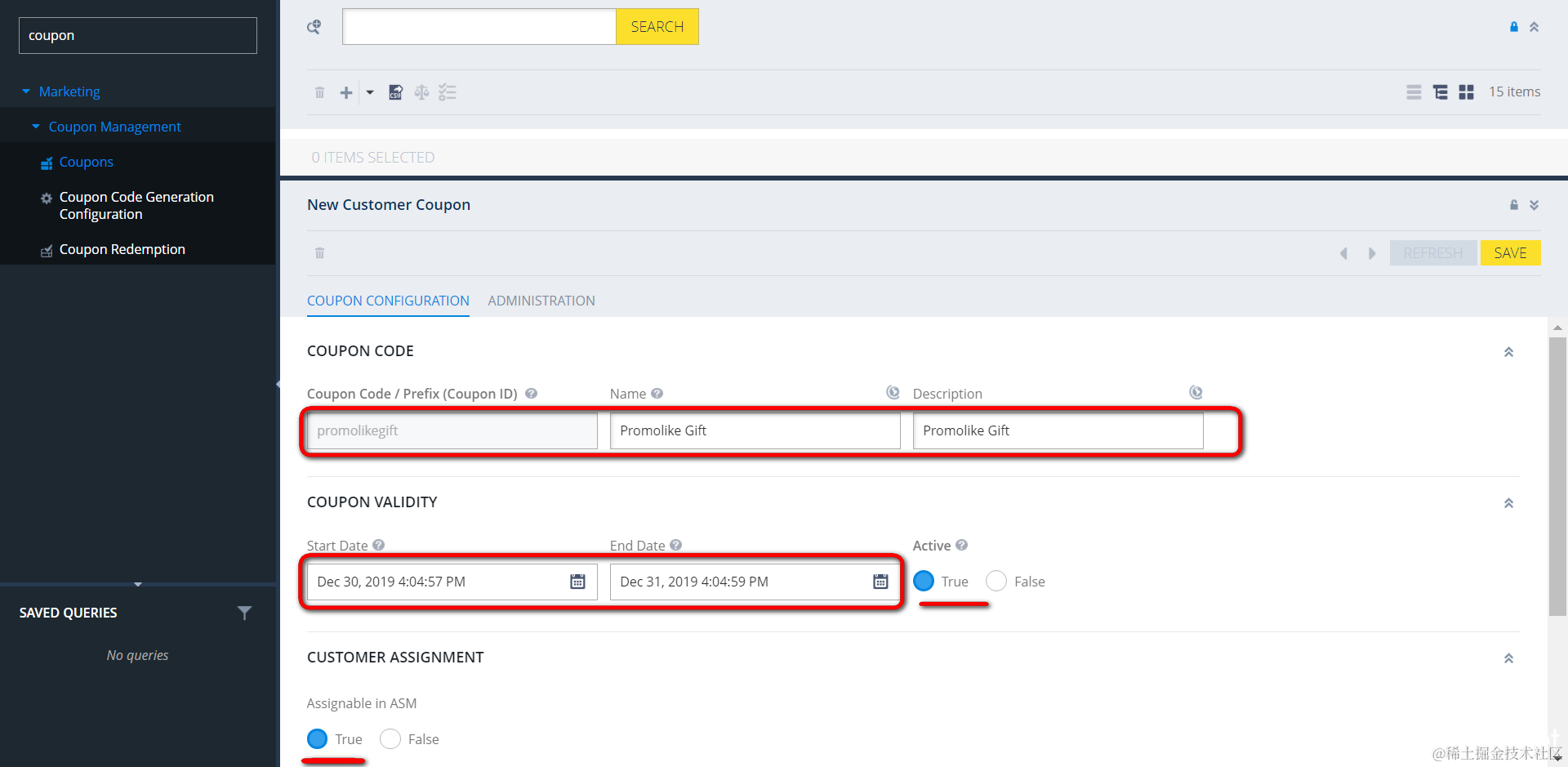Open bulk edit checklist icon
The image size is (1568, 767).
tap(448, 92)
